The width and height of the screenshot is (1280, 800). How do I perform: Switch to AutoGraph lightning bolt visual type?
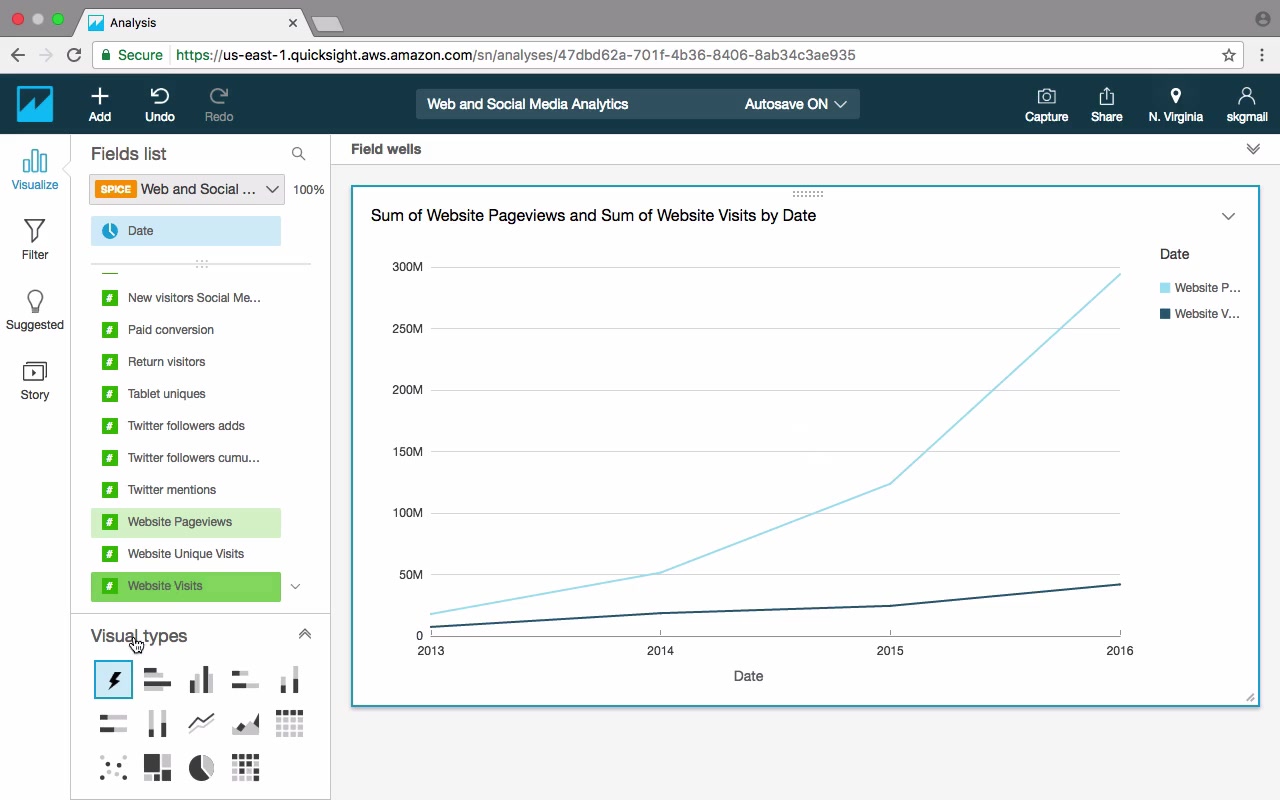tap(113, 680)
